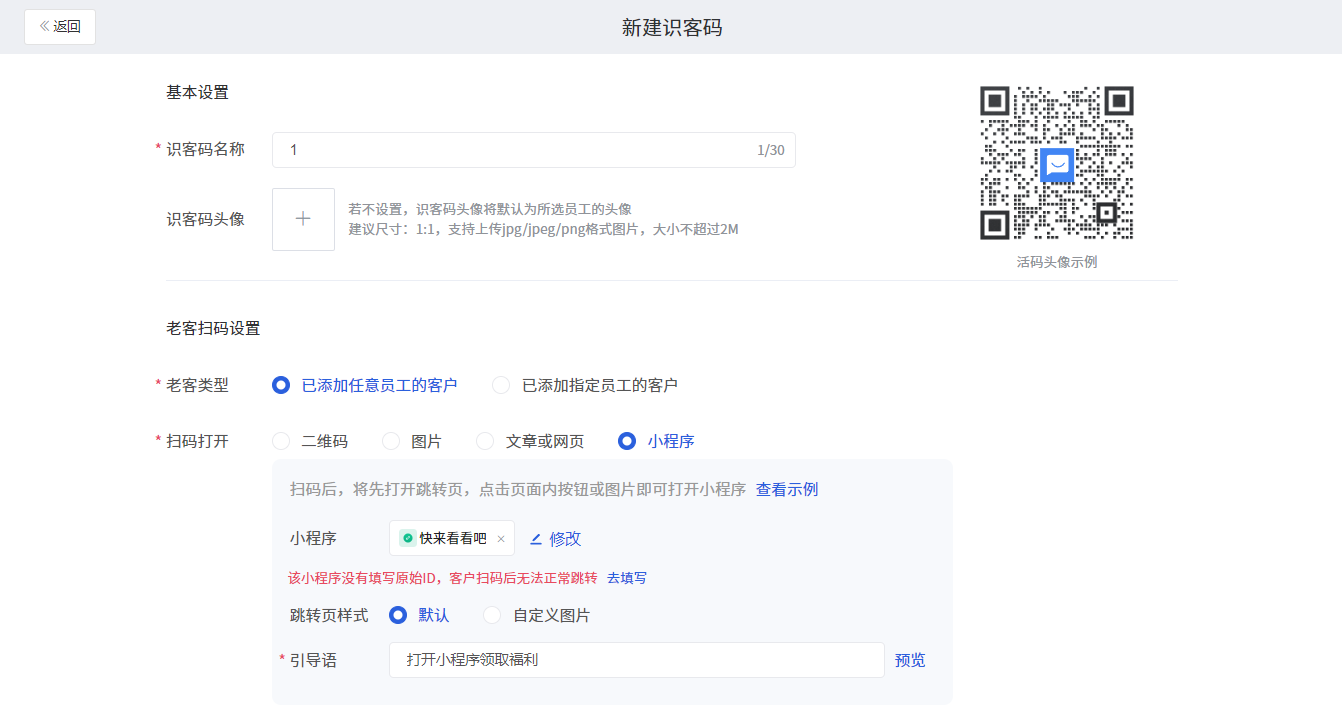This screenshot has height=716, width=1342.
Task: Click the 预览 preview link
Action: tap(910, 660)
